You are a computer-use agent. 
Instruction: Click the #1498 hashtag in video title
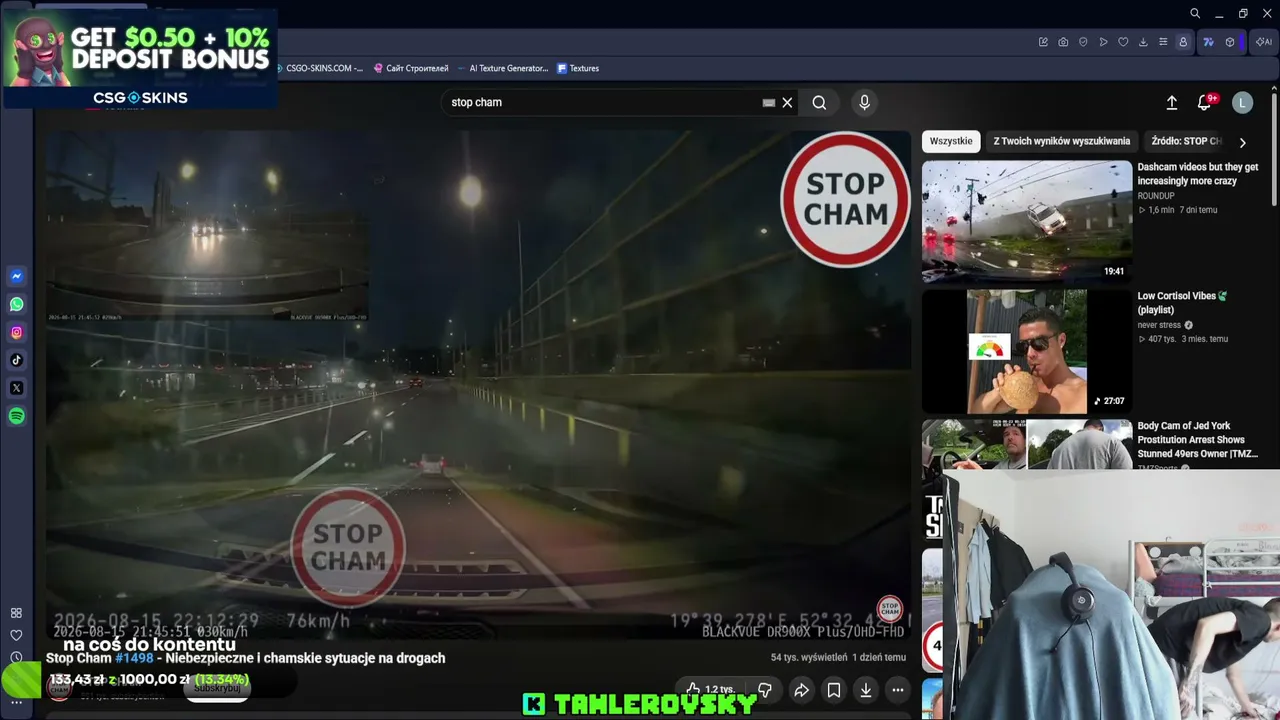pyautogui.click(x=134, y=658)
